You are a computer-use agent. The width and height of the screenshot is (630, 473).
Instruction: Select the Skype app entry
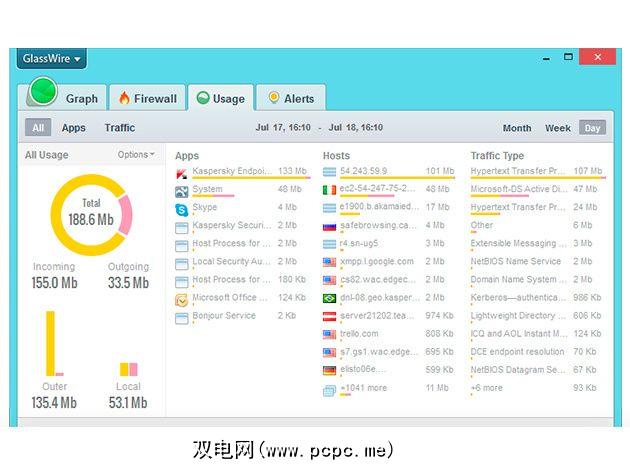coord(243,208)
